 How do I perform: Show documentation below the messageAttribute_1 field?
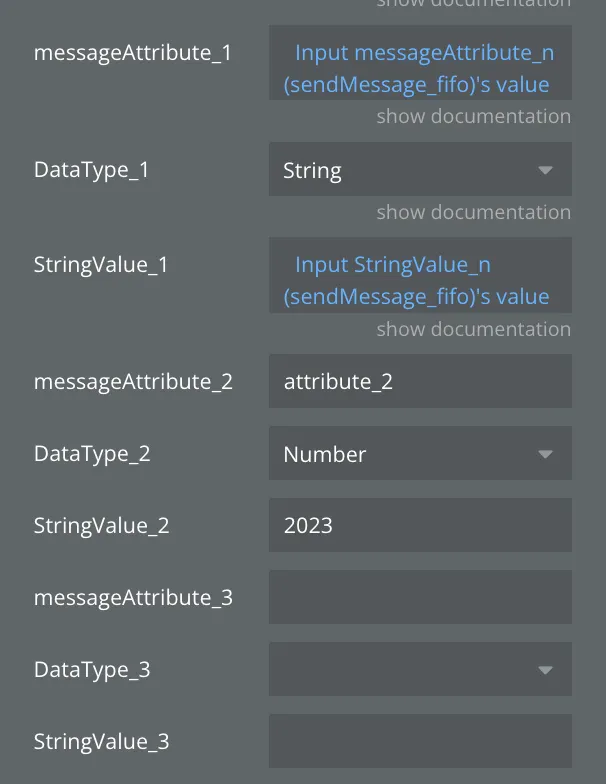point(473,117)
